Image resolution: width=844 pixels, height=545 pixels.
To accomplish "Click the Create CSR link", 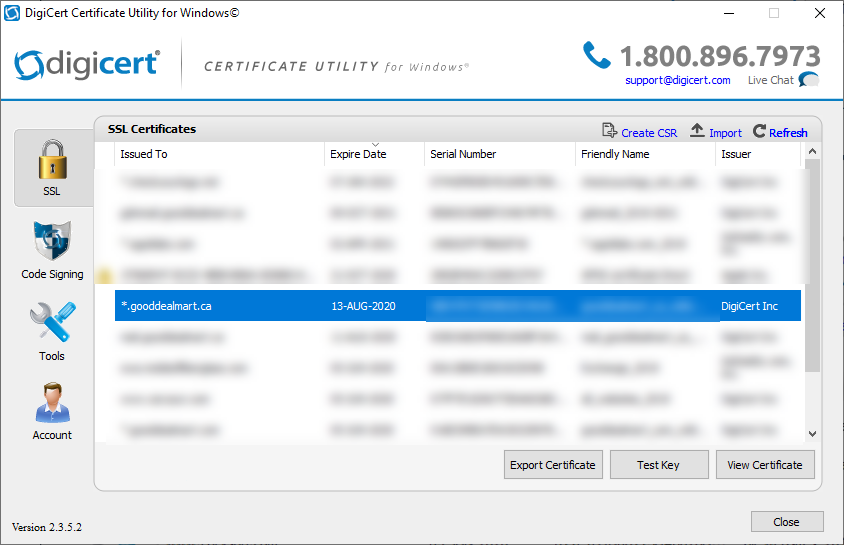I will (649, 133).
